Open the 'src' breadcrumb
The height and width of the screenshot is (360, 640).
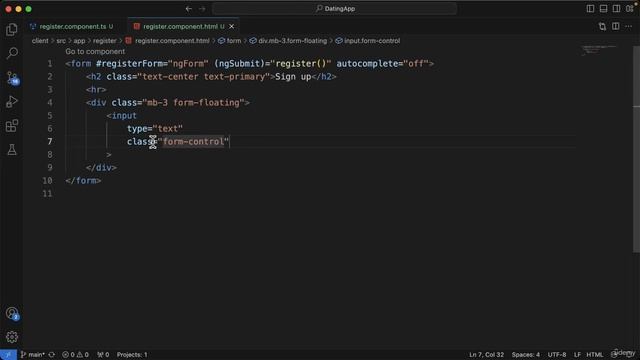61,41
